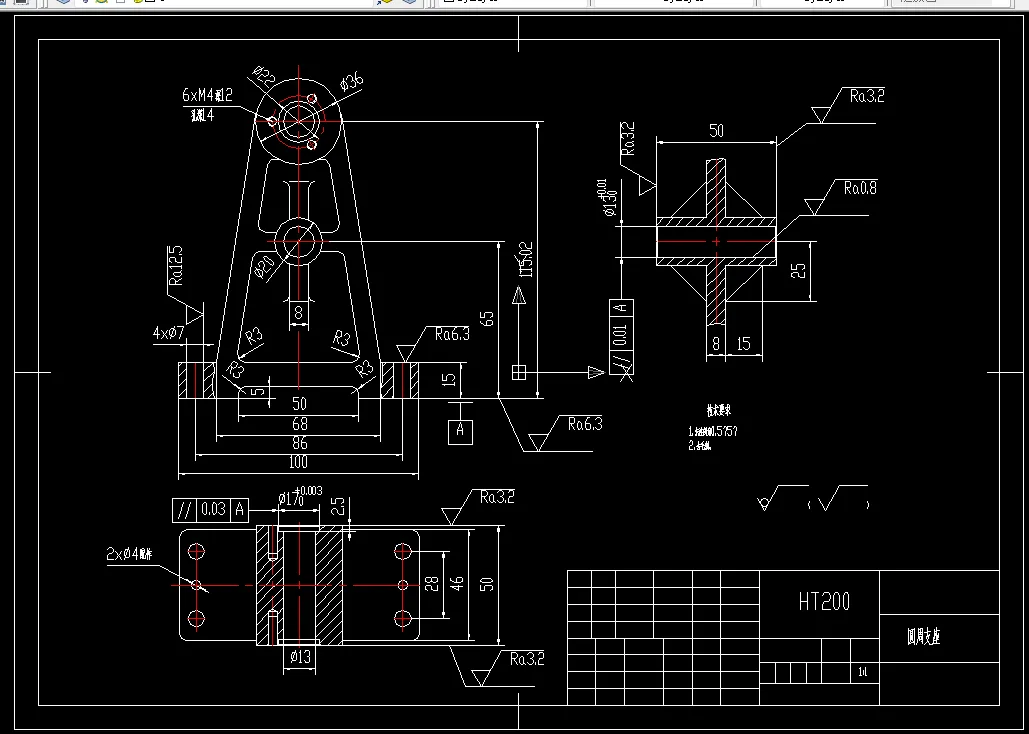Click the 技术要求 technical requirements heading
The width and height of the screenshot is (1029, 734).
[x=719, y=411]
